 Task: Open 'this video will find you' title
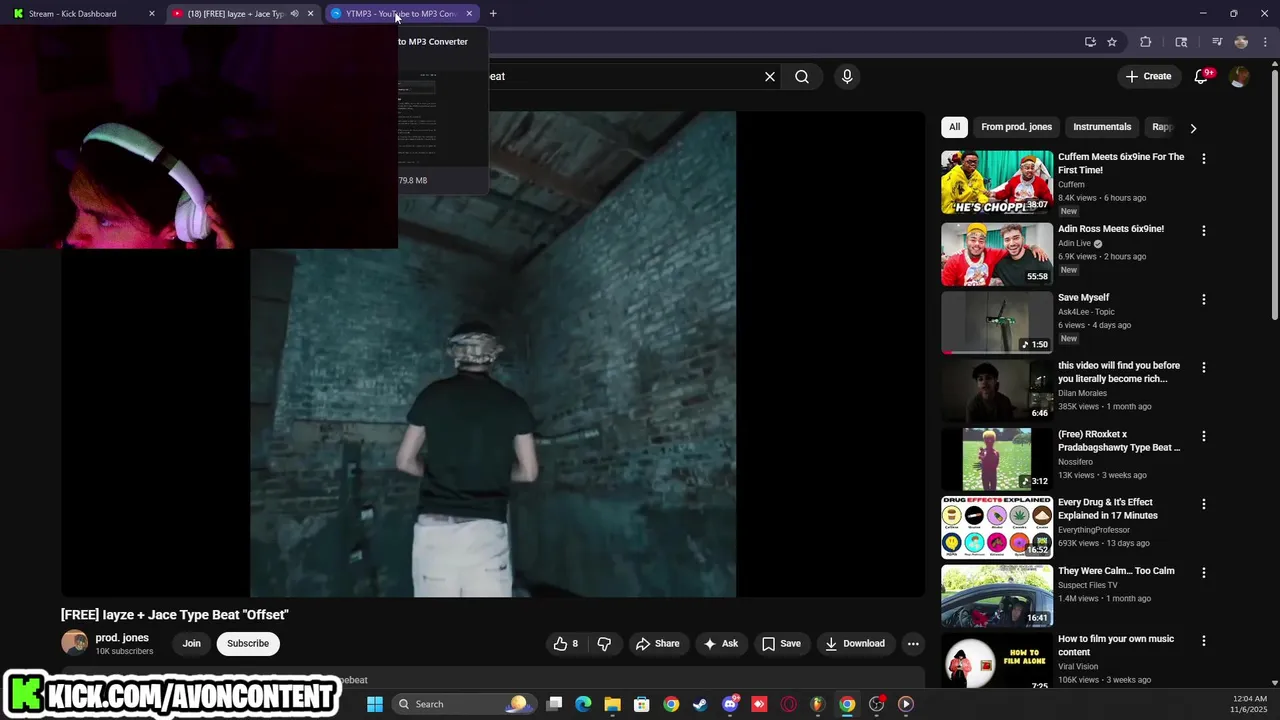tap(1119, 372)
